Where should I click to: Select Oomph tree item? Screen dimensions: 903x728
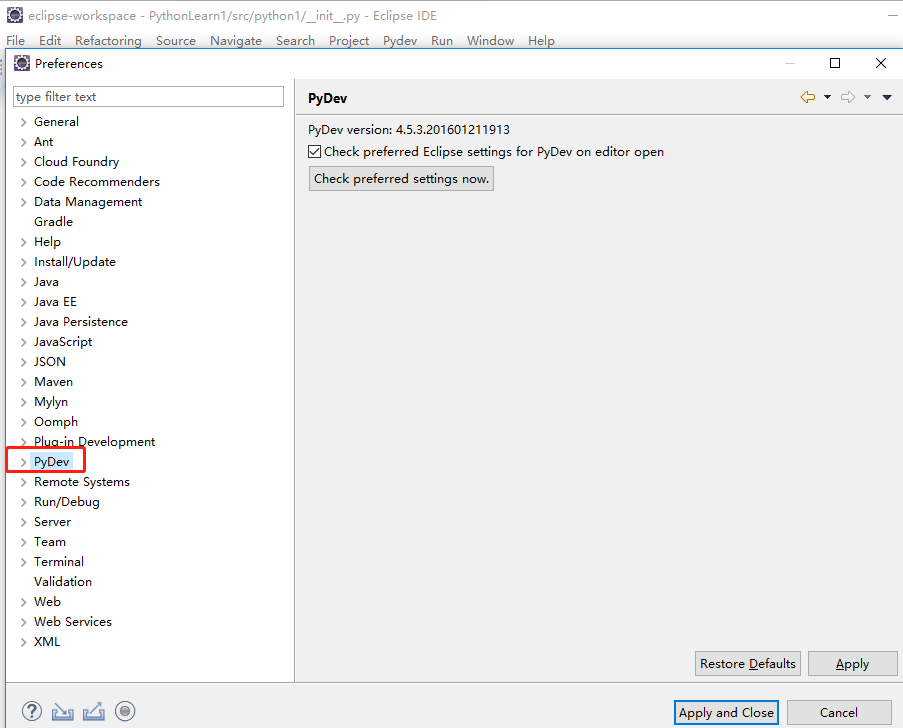tap(56, 422)
